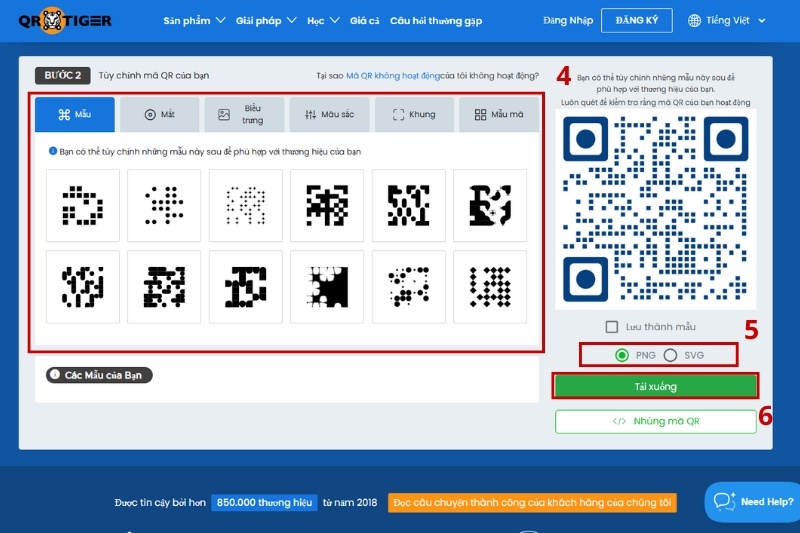
Task: Choose the fifth pattern in first row
Action: 409,206
